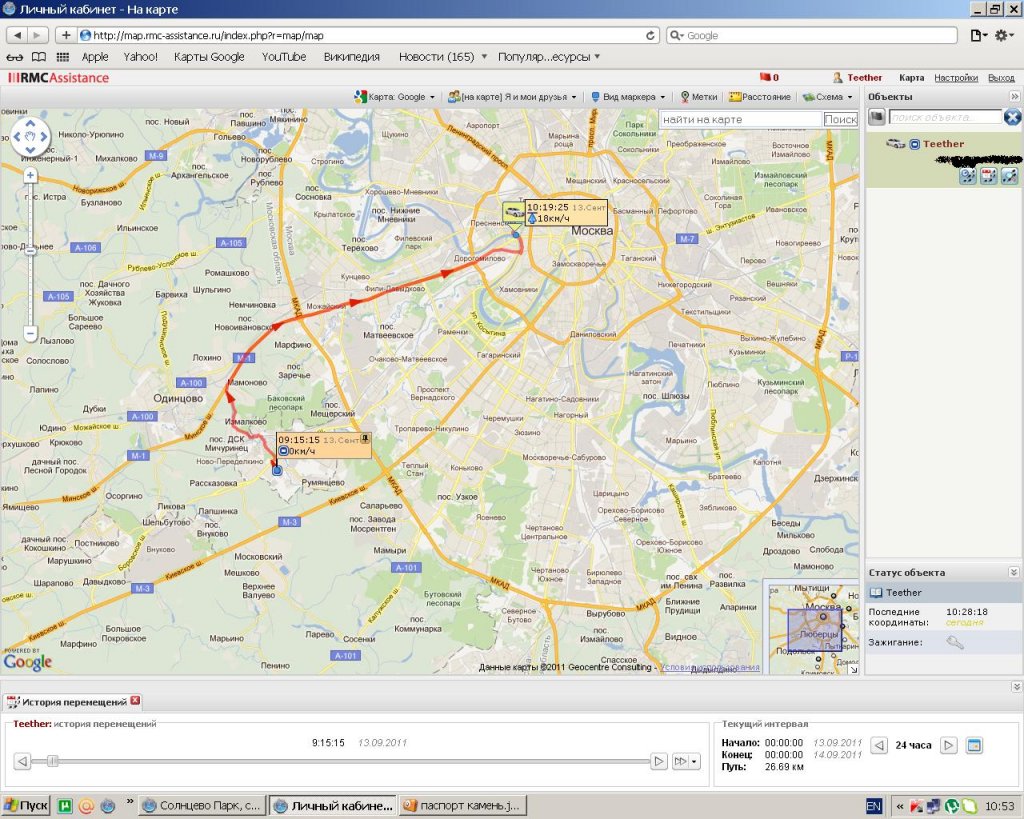Click the Поиск map search button
The image size is (1024, 819).
tap(840, 120)
